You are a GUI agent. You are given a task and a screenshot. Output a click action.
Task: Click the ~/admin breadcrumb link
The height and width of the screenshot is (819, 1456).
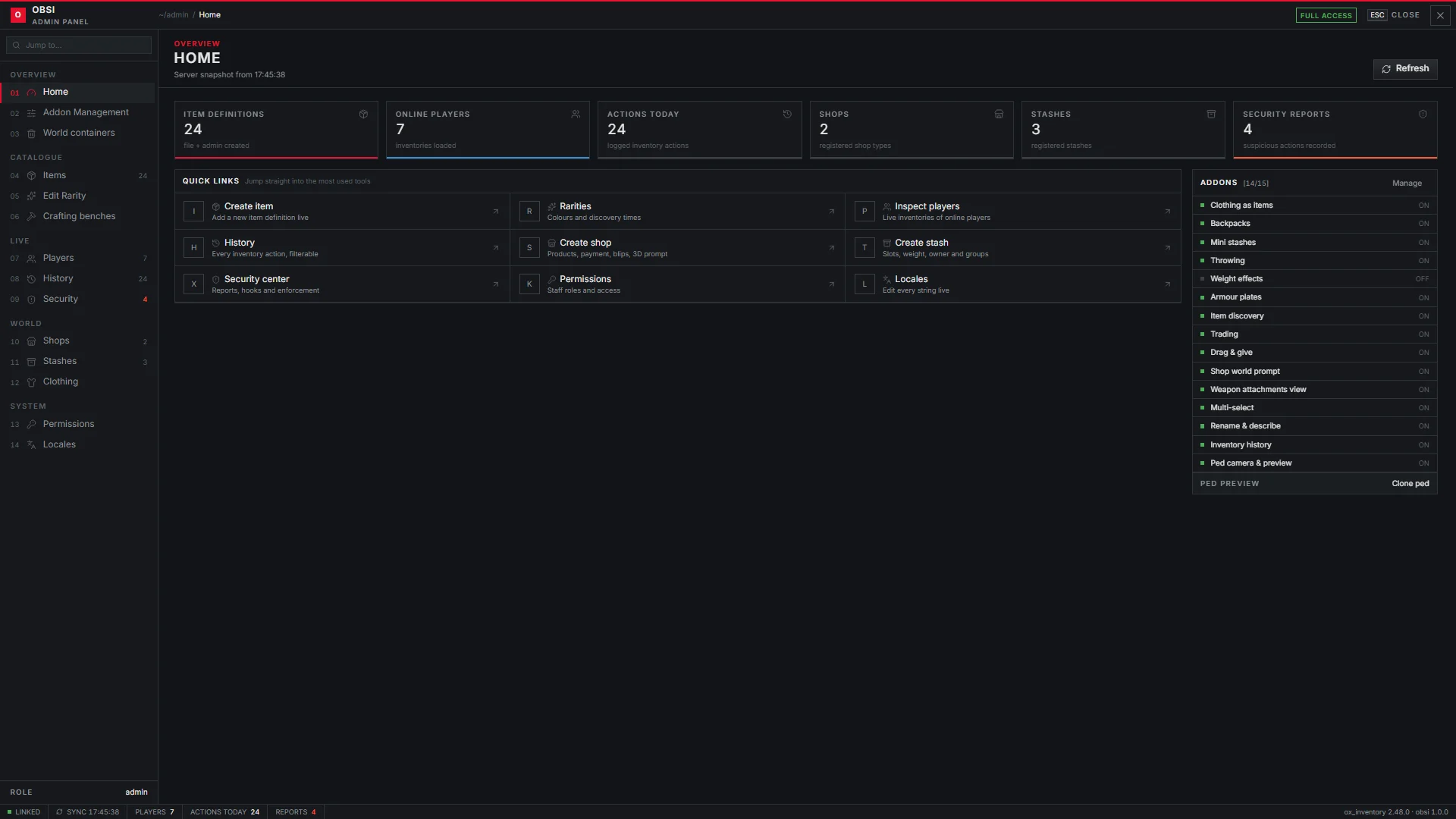tap(174, 15)
